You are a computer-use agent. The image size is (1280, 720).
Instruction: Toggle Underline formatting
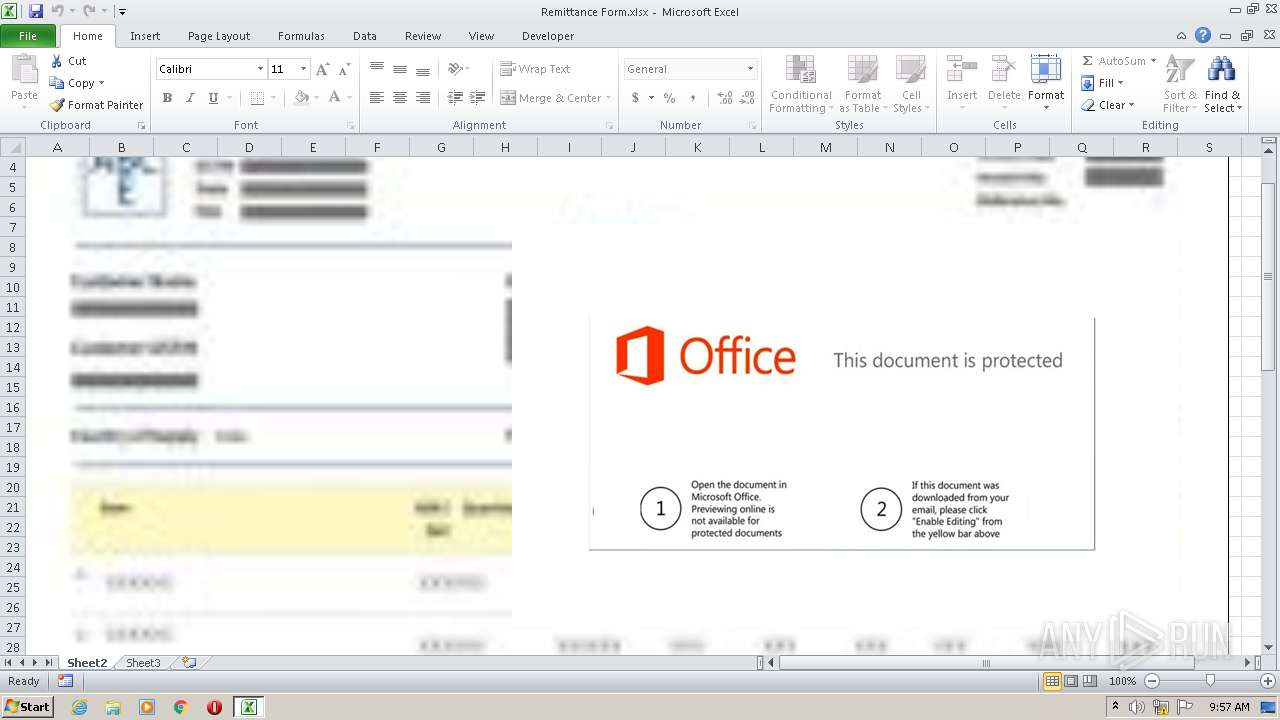tap(213, 98)
